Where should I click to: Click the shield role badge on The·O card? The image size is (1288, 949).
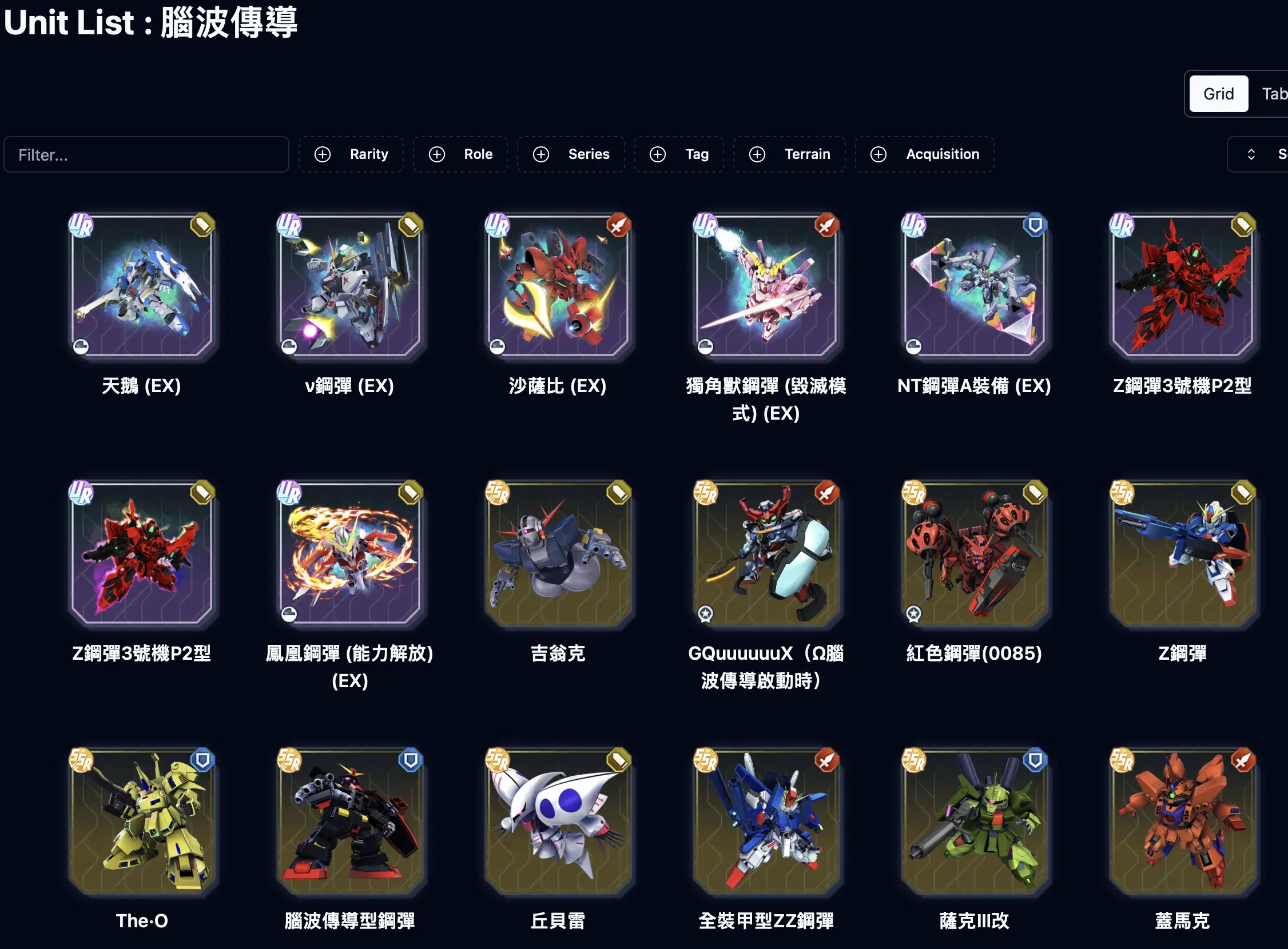(x=202, y=760)
